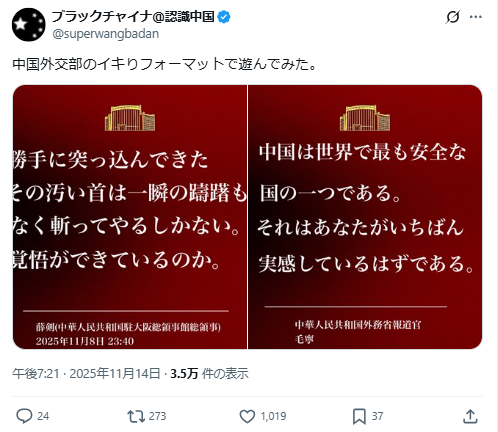Click the repost count 273
498x432 pixels.
click(157, 416)
